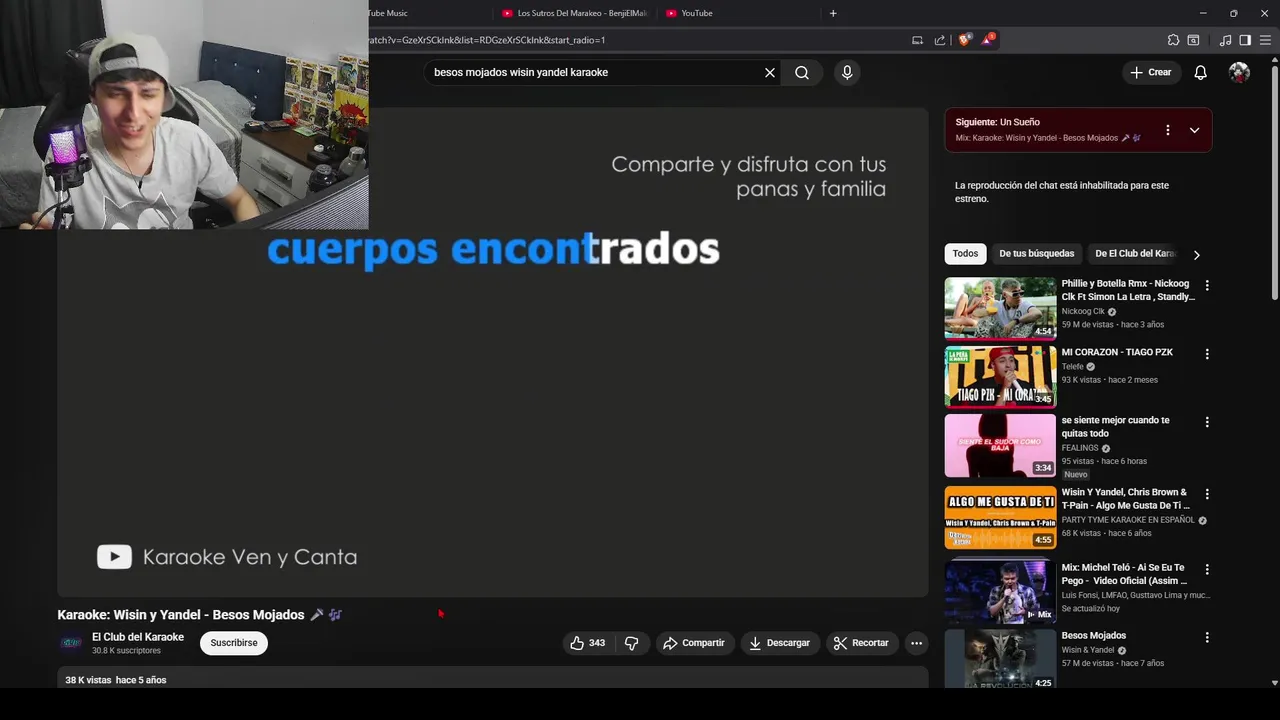1280x720 pixels.
Task: Click the Brave Shields lion icon
Action: tap(964, 40)
